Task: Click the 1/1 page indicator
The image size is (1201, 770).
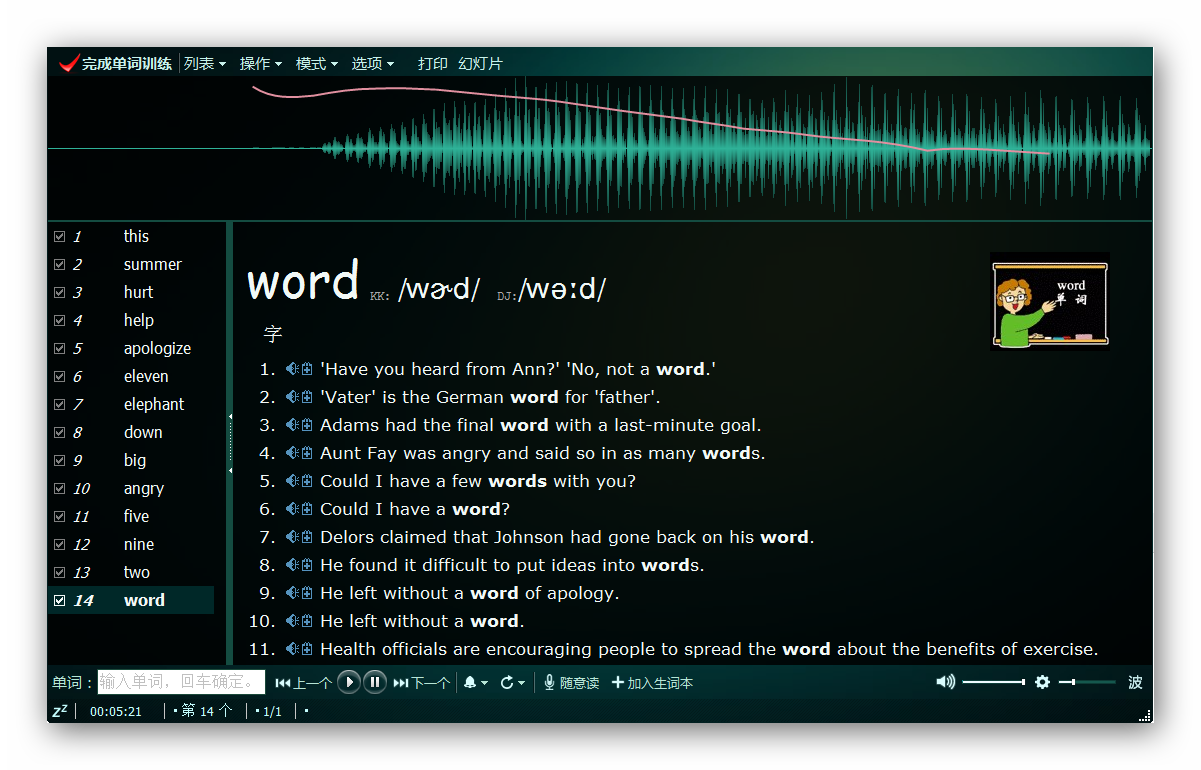Action: tap(270, 711)
